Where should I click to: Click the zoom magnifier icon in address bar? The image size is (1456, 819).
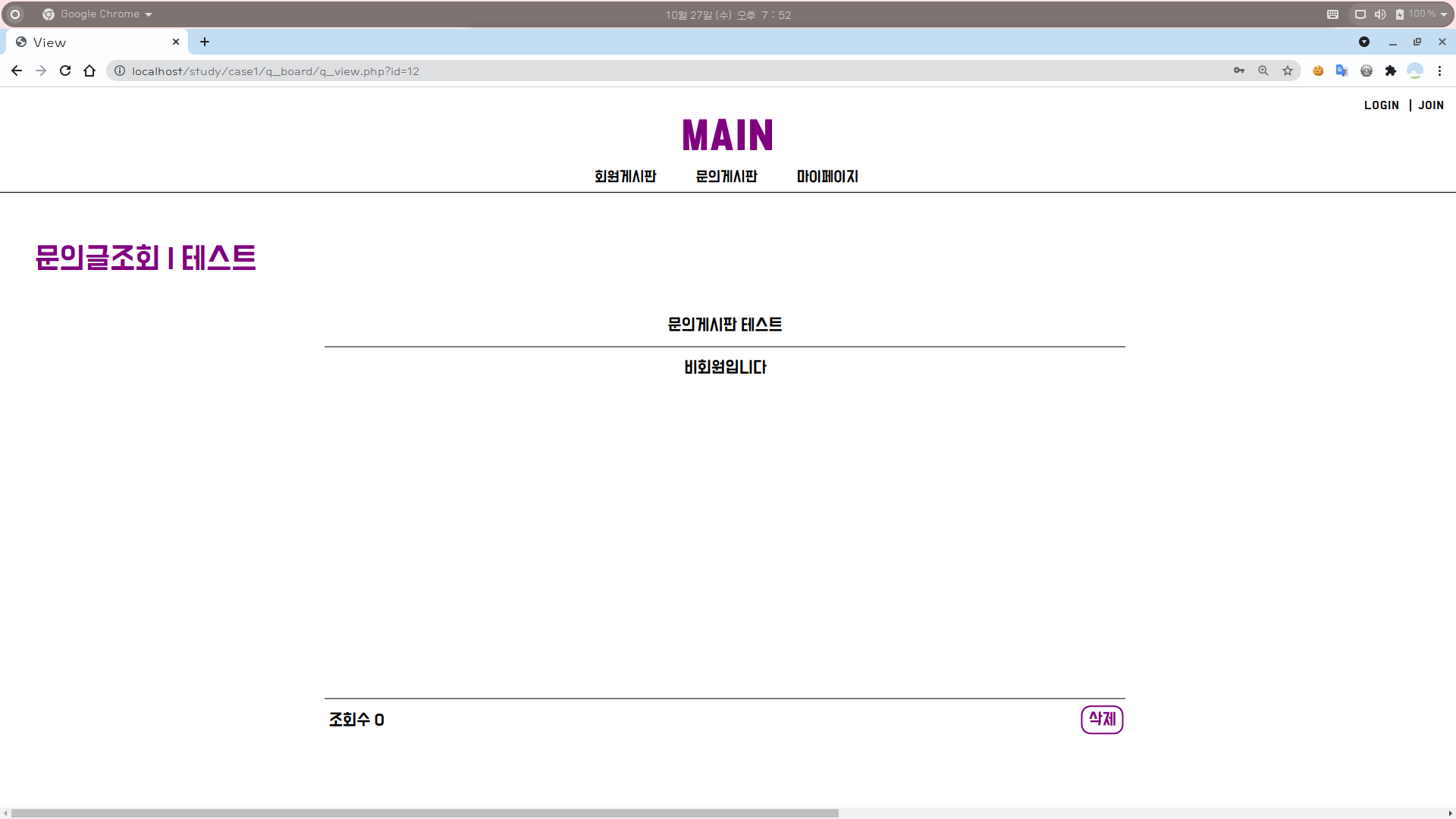tap(1263, 71)
